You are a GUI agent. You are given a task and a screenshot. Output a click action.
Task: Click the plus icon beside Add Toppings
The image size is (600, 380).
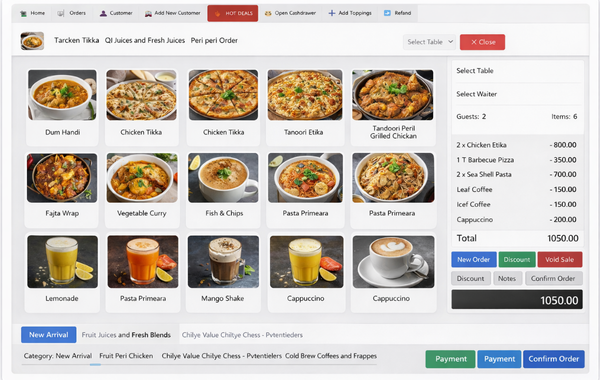click(x=332, y=13)
